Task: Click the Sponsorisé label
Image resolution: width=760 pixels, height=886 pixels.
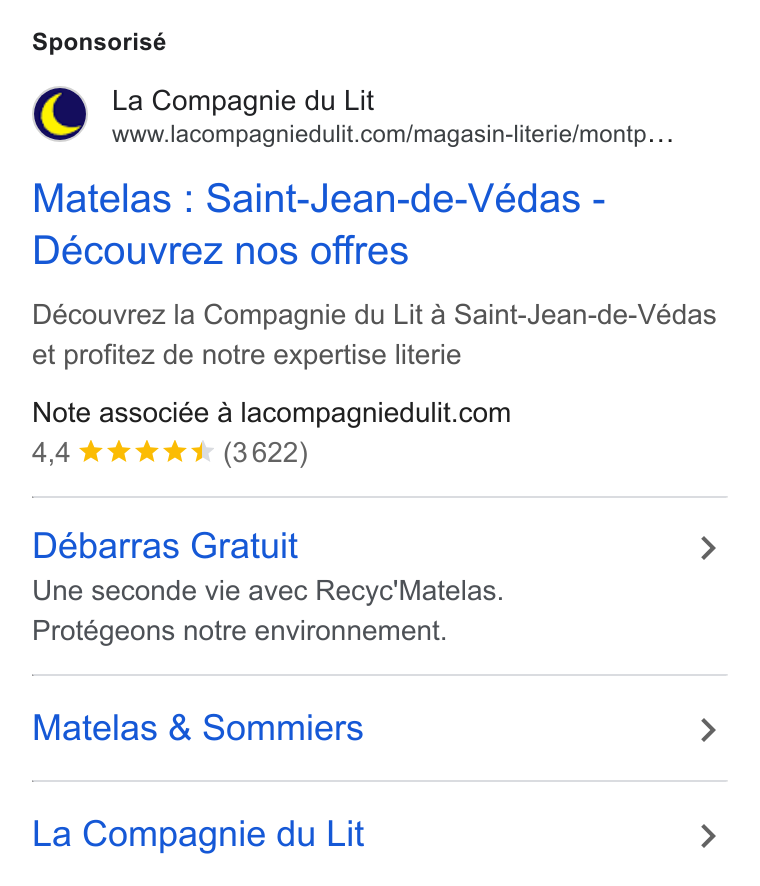Action: coord(99,42)
